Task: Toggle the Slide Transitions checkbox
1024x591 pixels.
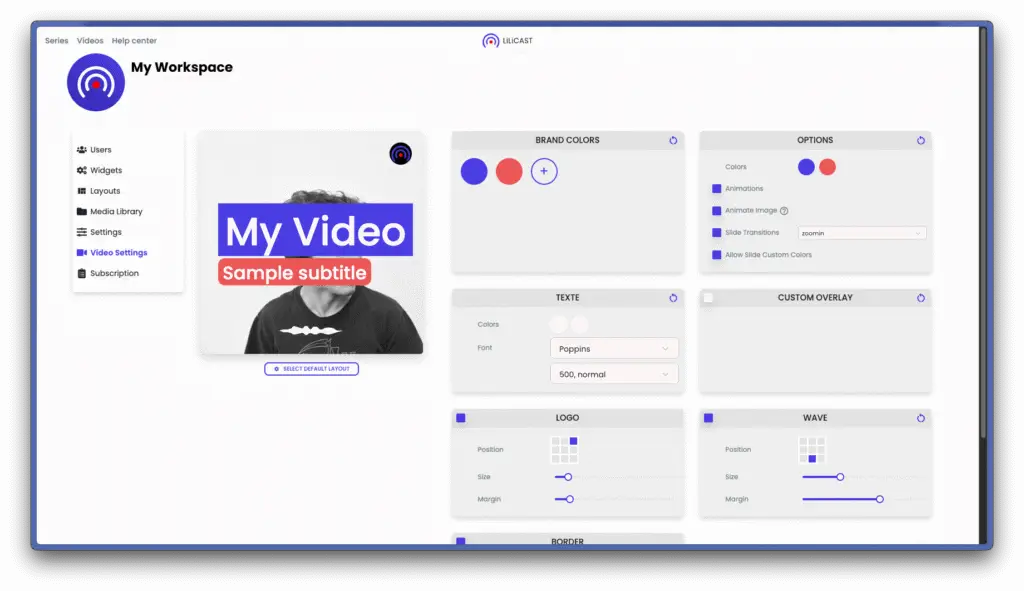Action: coord(716,232)
